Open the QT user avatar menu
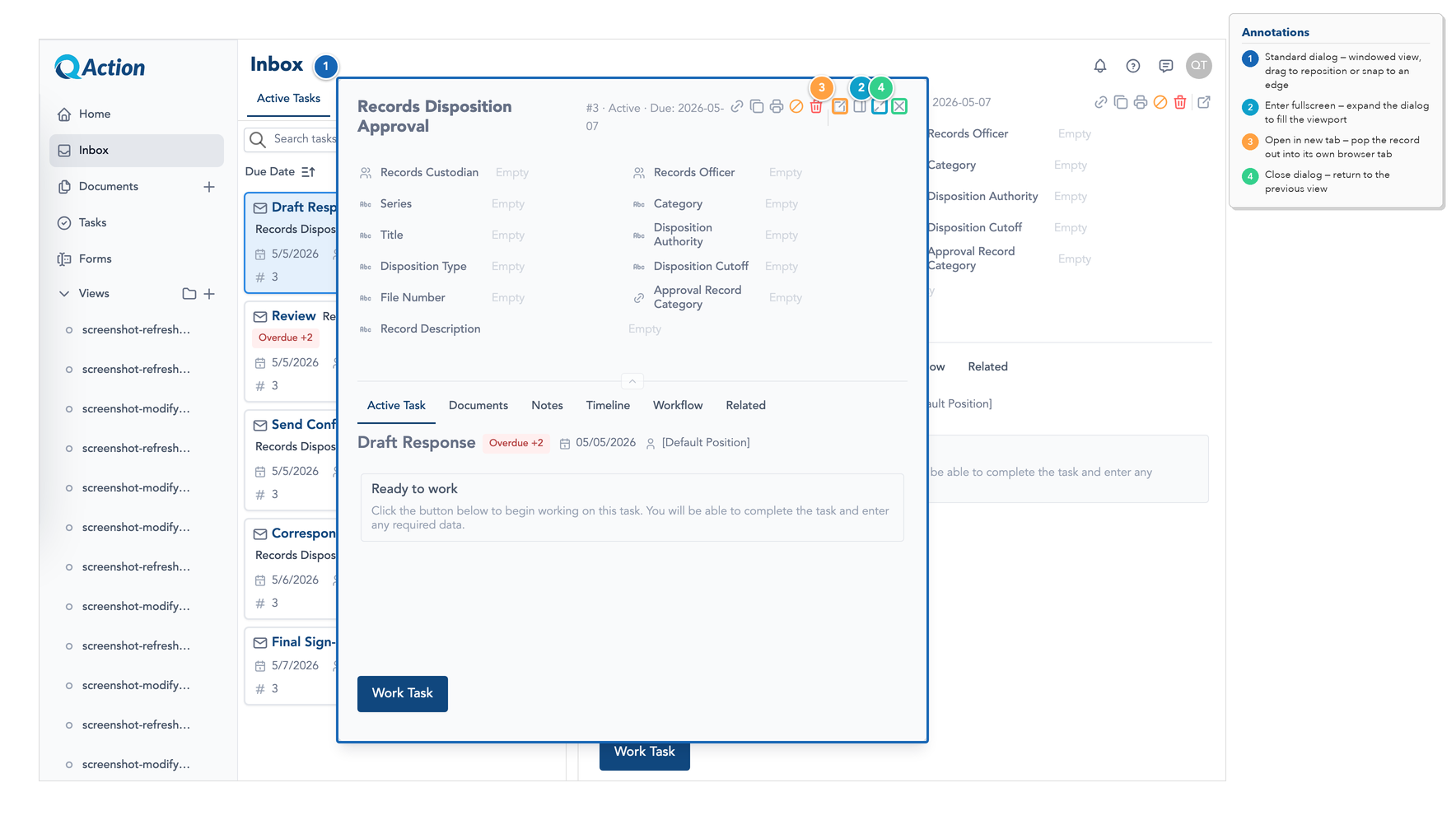1456x820 pixels. (x=1199, y=66)
